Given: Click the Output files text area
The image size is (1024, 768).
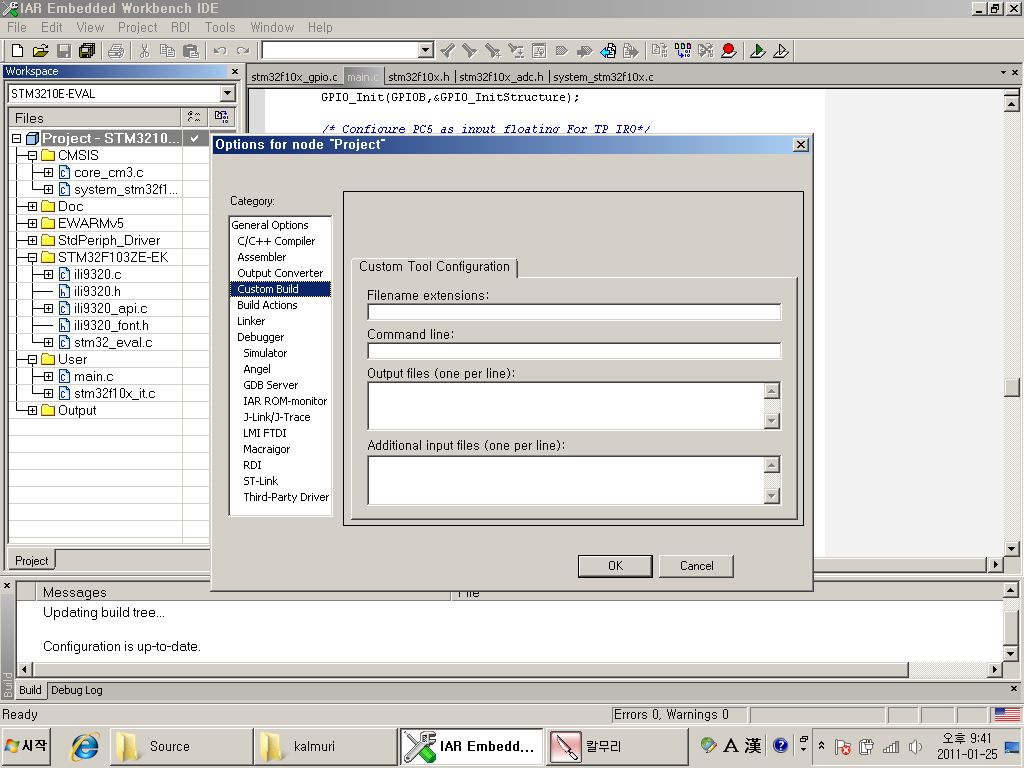Looking at the screenshot, I should pyautogui.click(x=566, y=406).
